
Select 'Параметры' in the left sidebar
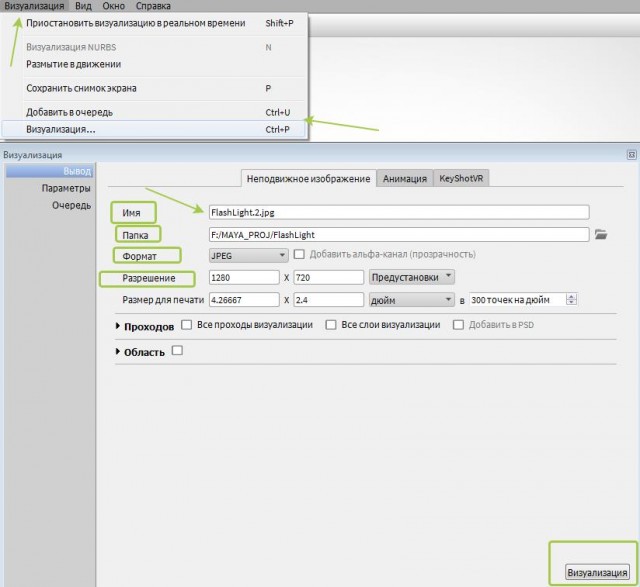pyautogui.click(x=66, y=188)
